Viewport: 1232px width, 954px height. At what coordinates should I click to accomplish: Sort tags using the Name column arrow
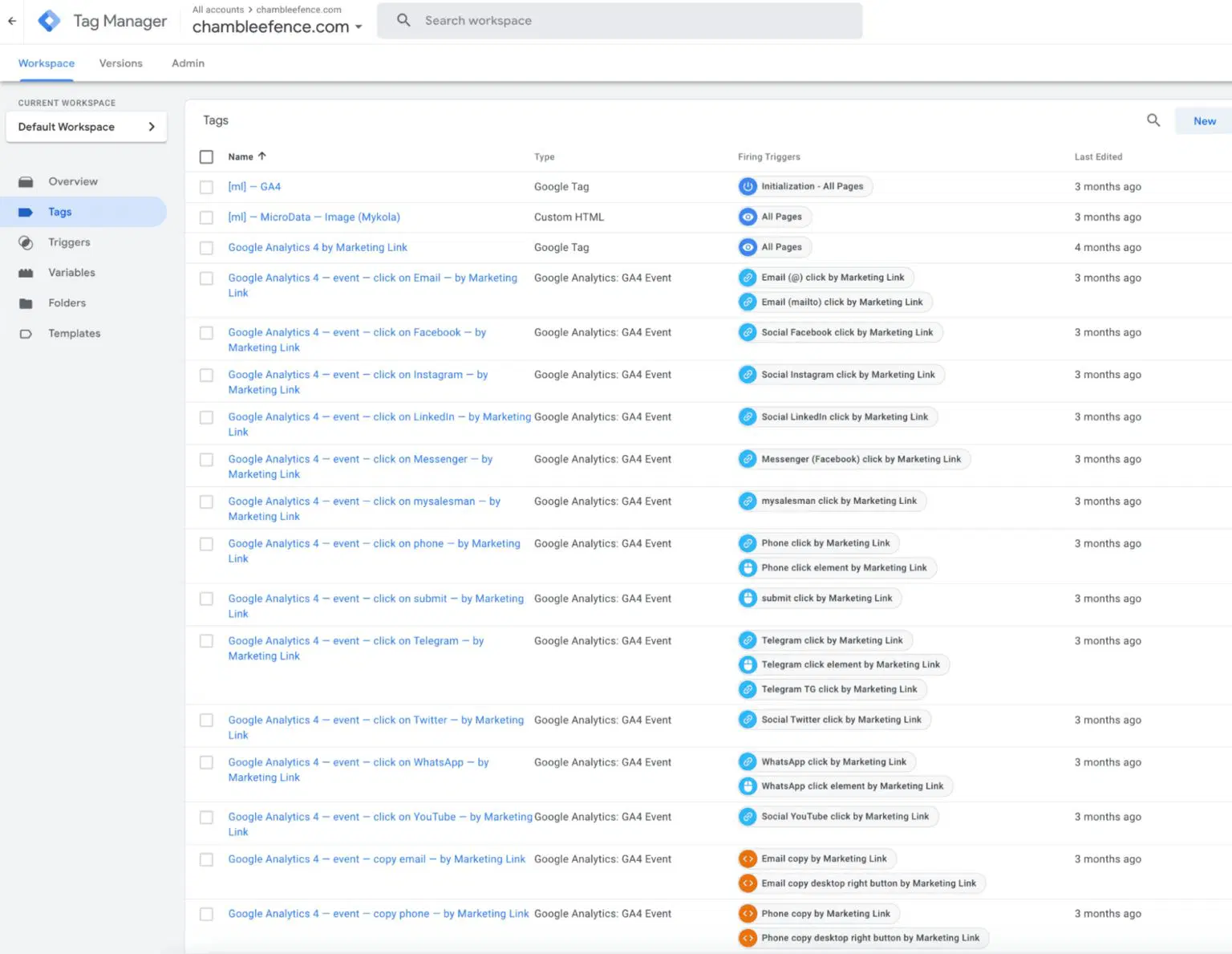261,156
